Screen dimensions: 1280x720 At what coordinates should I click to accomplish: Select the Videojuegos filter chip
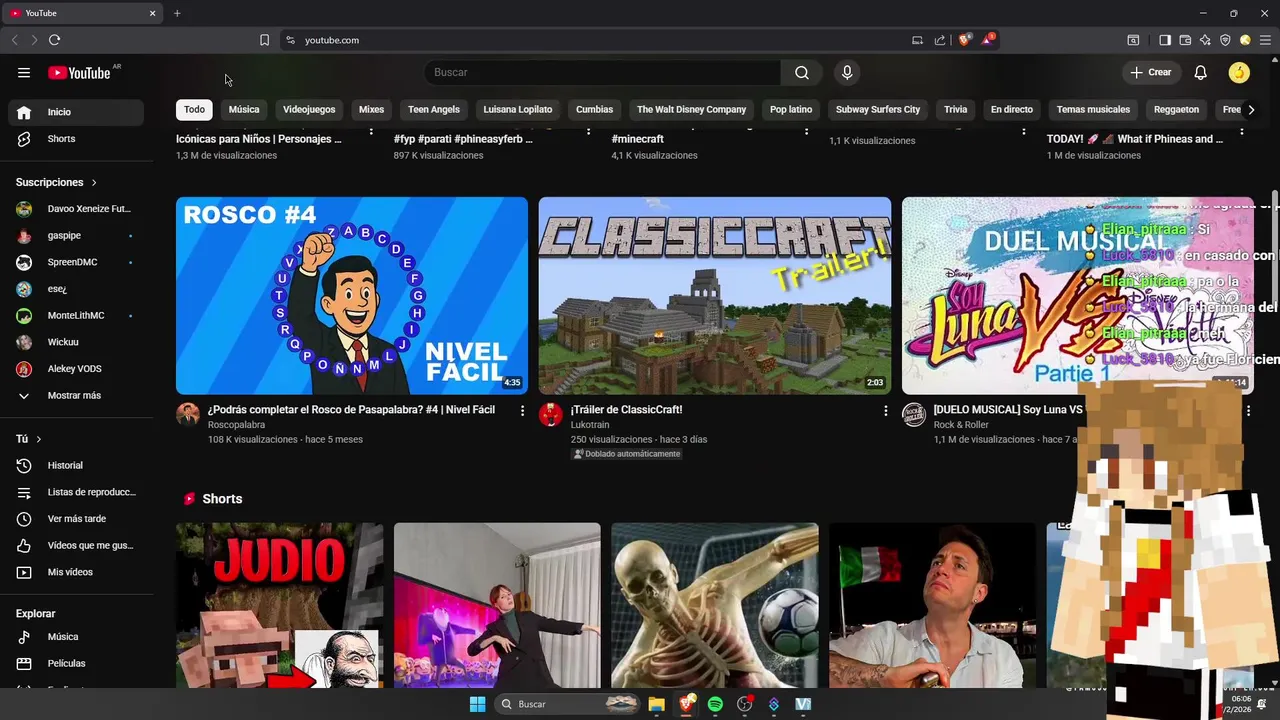tap(309, 109)
